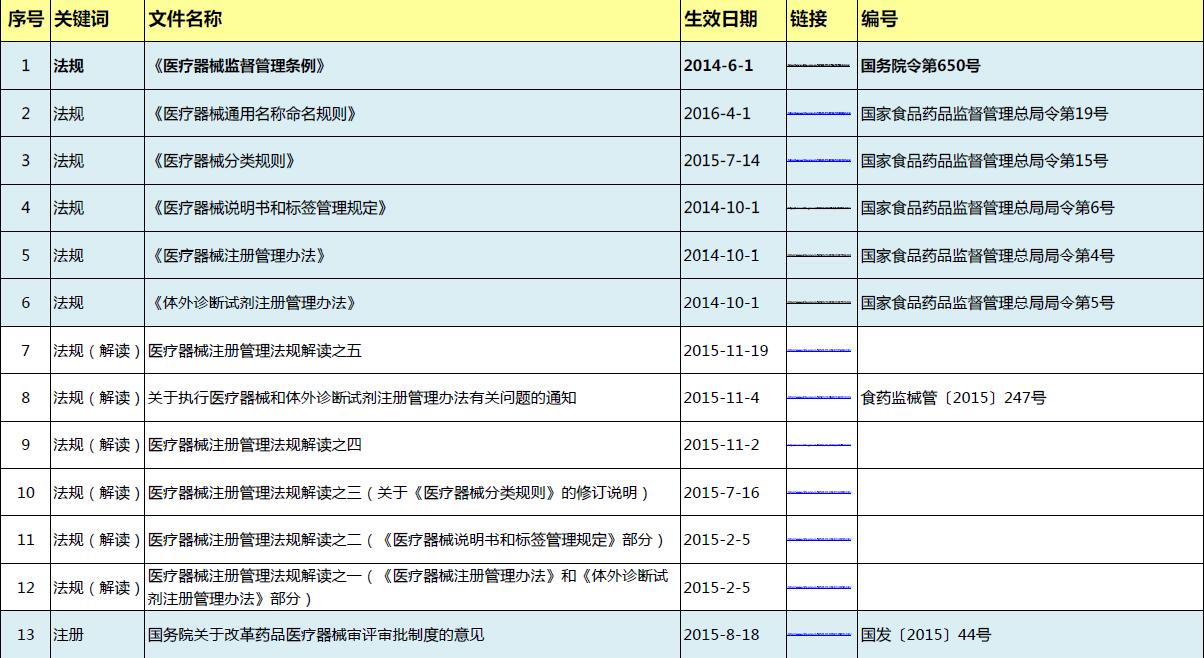Select the 编号 column header
Image resolution: width=1204 pixels, height=658 pixels.
pos(1030,20)
